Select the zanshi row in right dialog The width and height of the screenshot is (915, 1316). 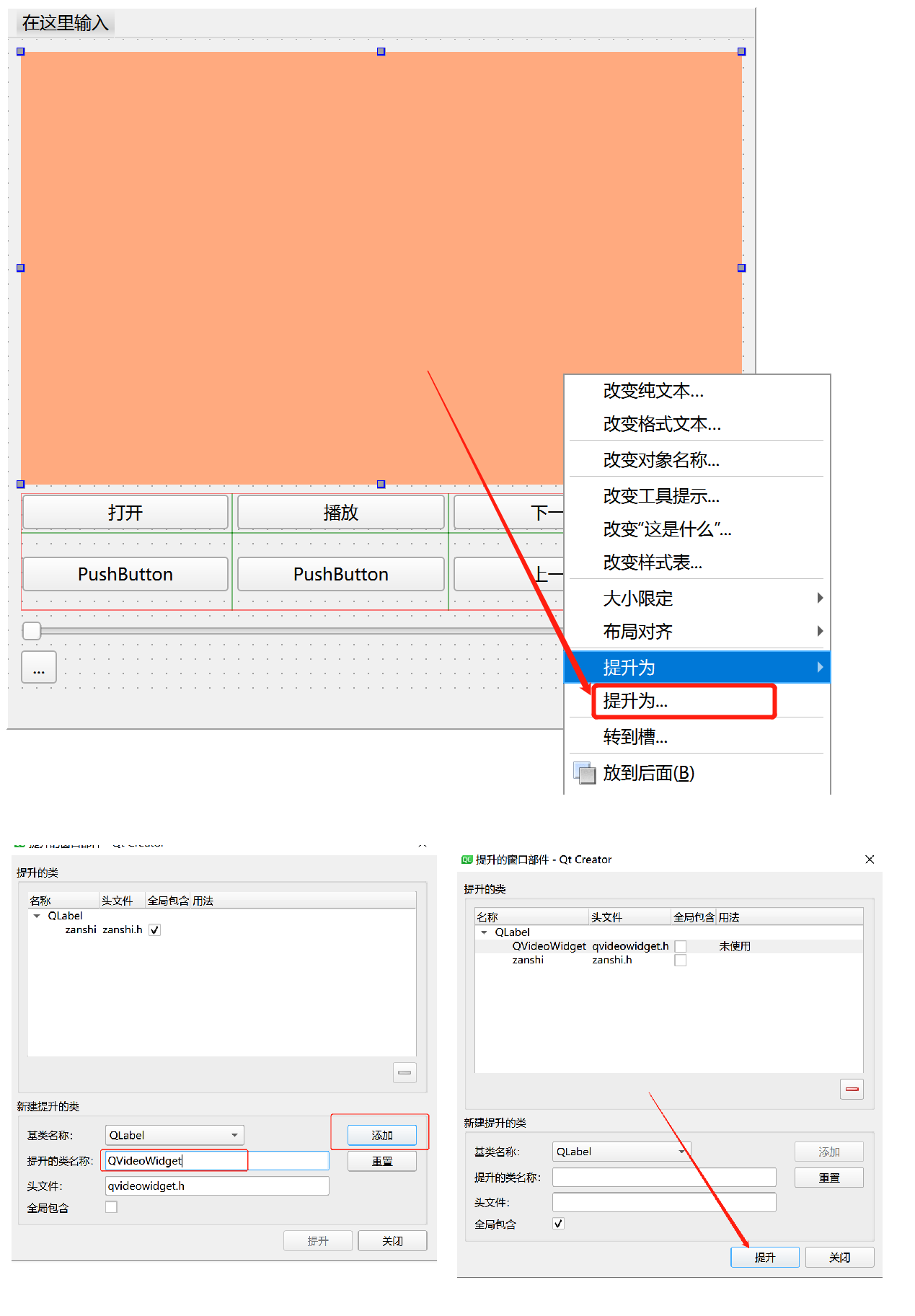668,960
